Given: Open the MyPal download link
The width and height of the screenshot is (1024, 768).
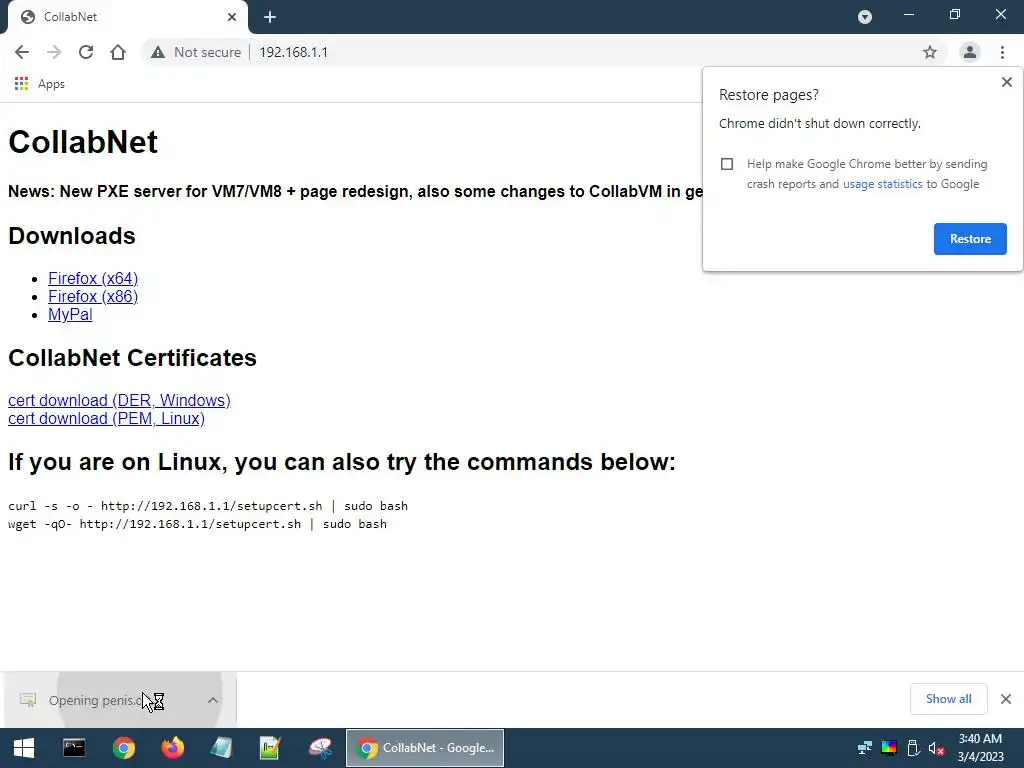Looking at the screenshot, I should 70,314.
